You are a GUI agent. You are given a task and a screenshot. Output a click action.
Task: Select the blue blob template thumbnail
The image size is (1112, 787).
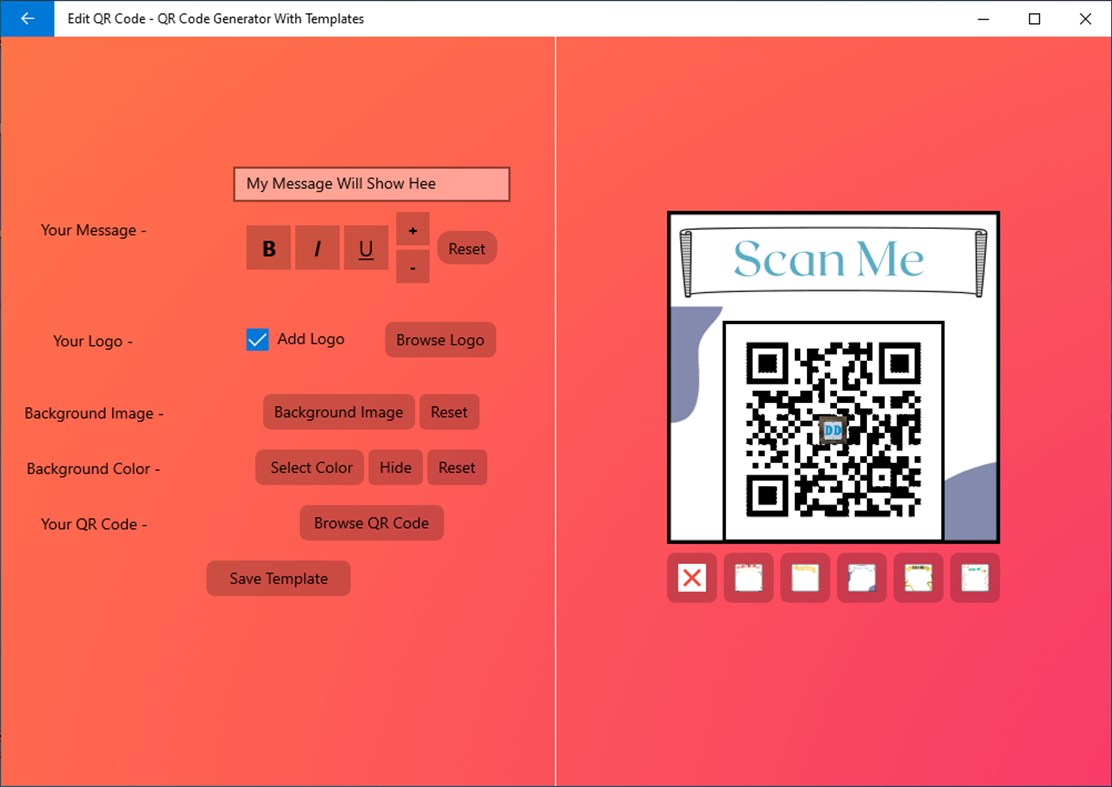(x=862, y=578)
